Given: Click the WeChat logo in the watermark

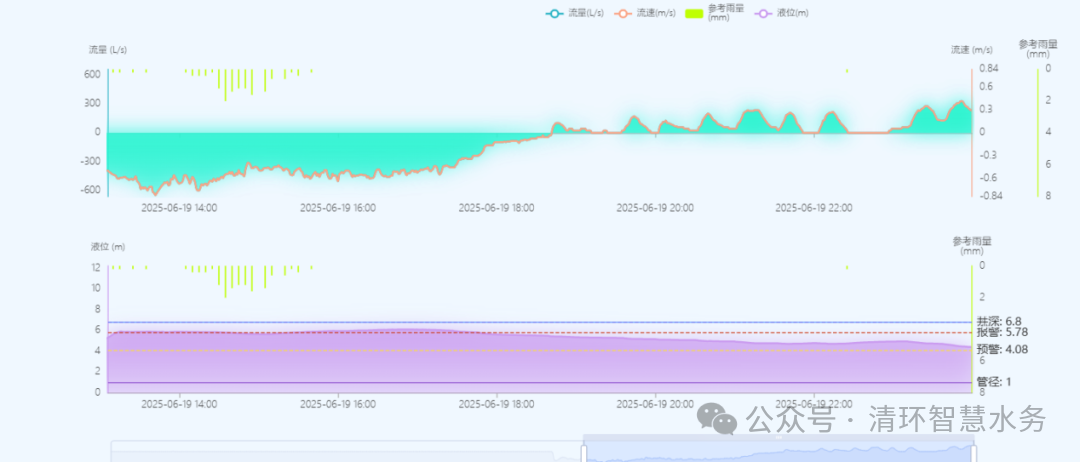Looking at the screenshot, I should (x=719, y=418).
